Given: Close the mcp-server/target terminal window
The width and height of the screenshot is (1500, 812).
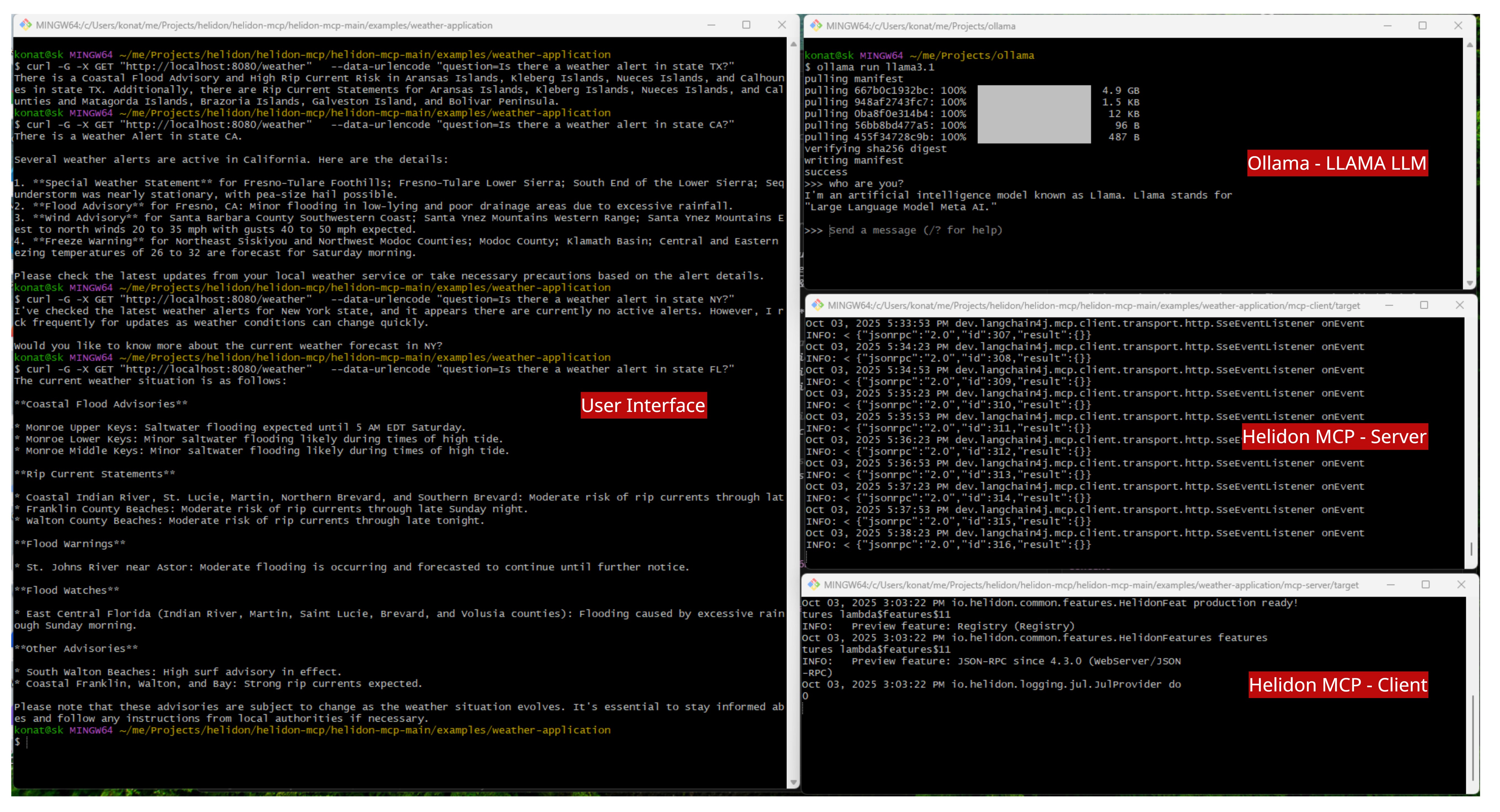Looking at the screenshot, I should 1461,584.
